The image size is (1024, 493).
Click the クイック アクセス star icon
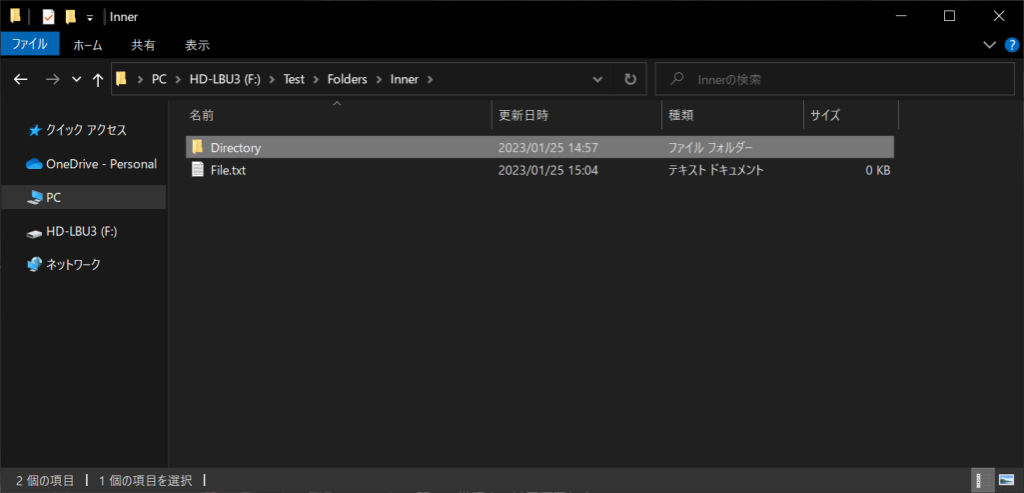[35, 131]
